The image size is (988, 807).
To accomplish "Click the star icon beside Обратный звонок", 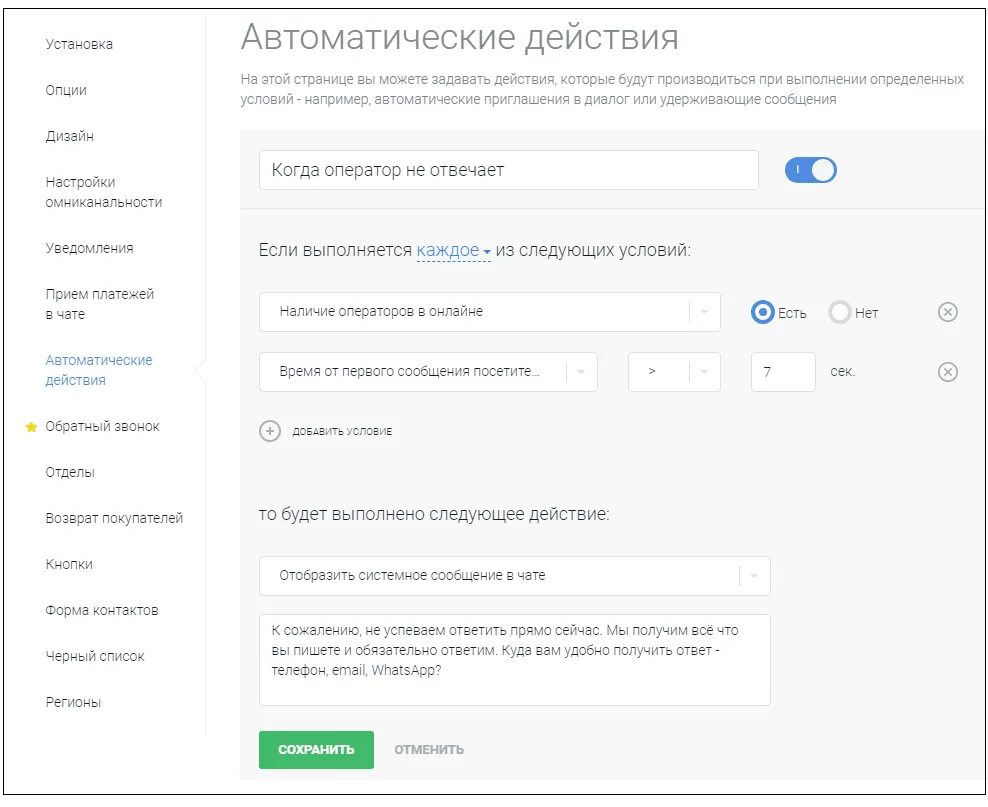I will tap(31, 427).
